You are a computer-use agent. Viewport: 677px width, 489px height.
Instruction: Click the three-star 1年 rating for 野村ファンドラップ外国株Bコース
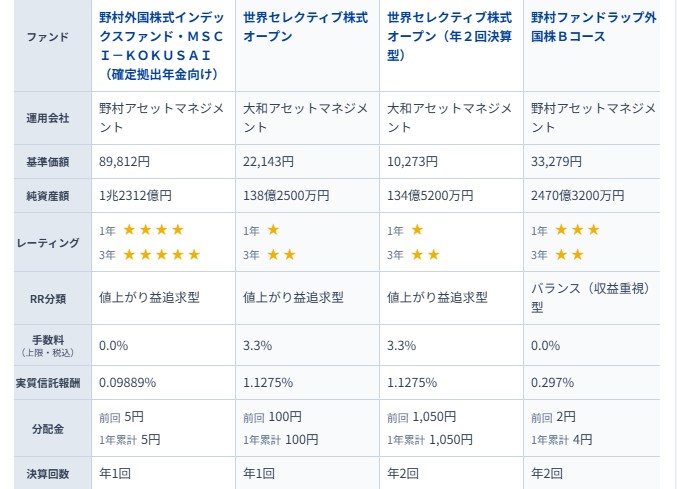tap(577, 230)
